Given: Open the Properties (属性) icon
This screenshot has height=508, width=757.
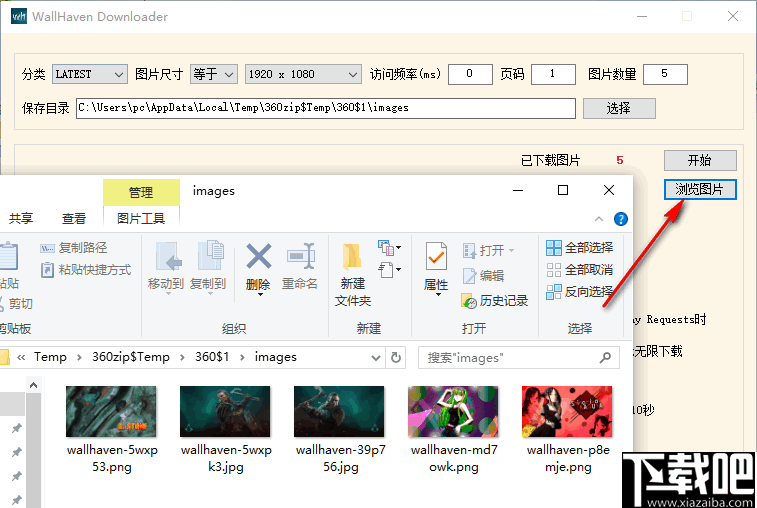Looking at the screenshot, I should (x=436, y=256).
